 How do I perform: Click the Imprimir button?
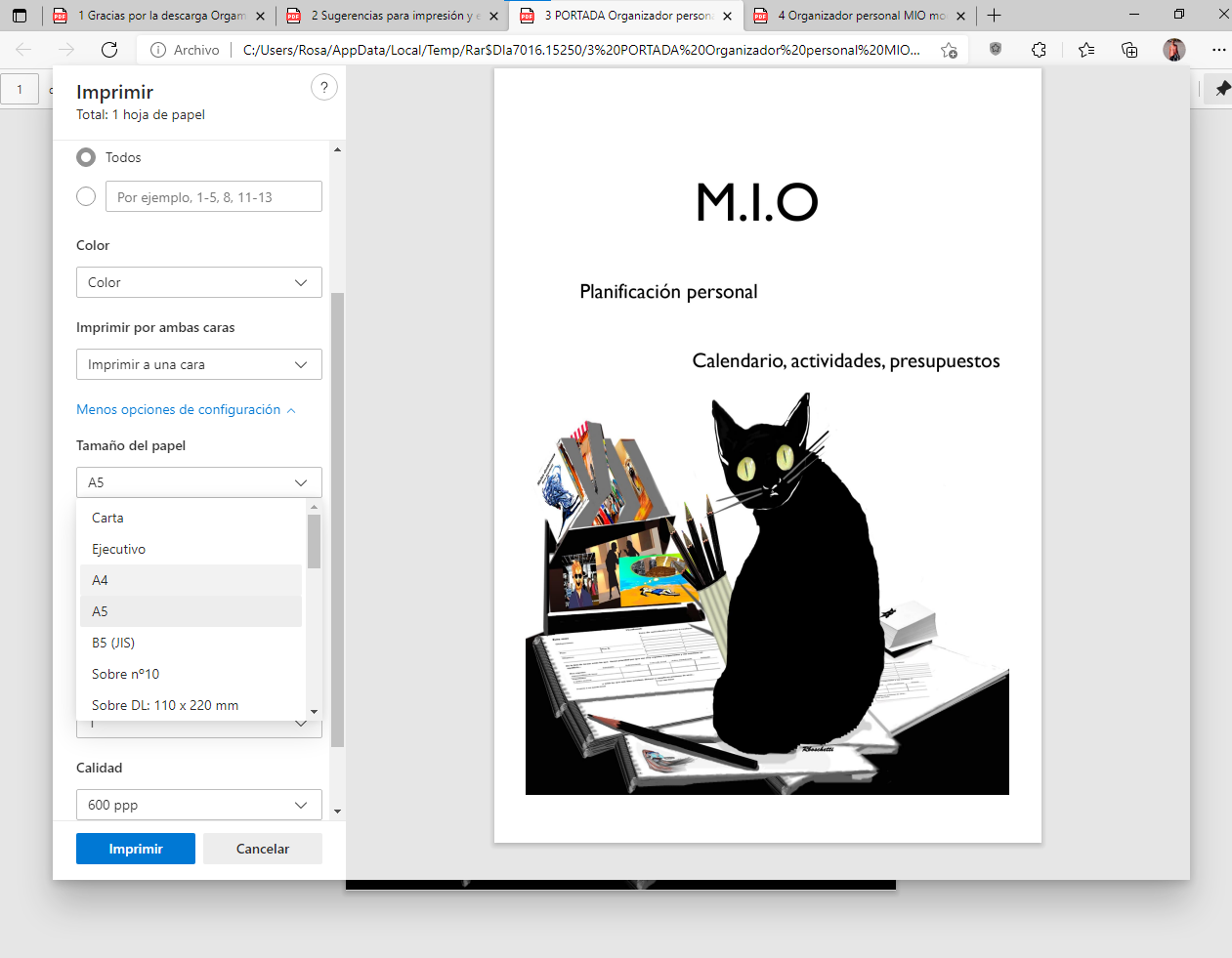click(136, 849)
